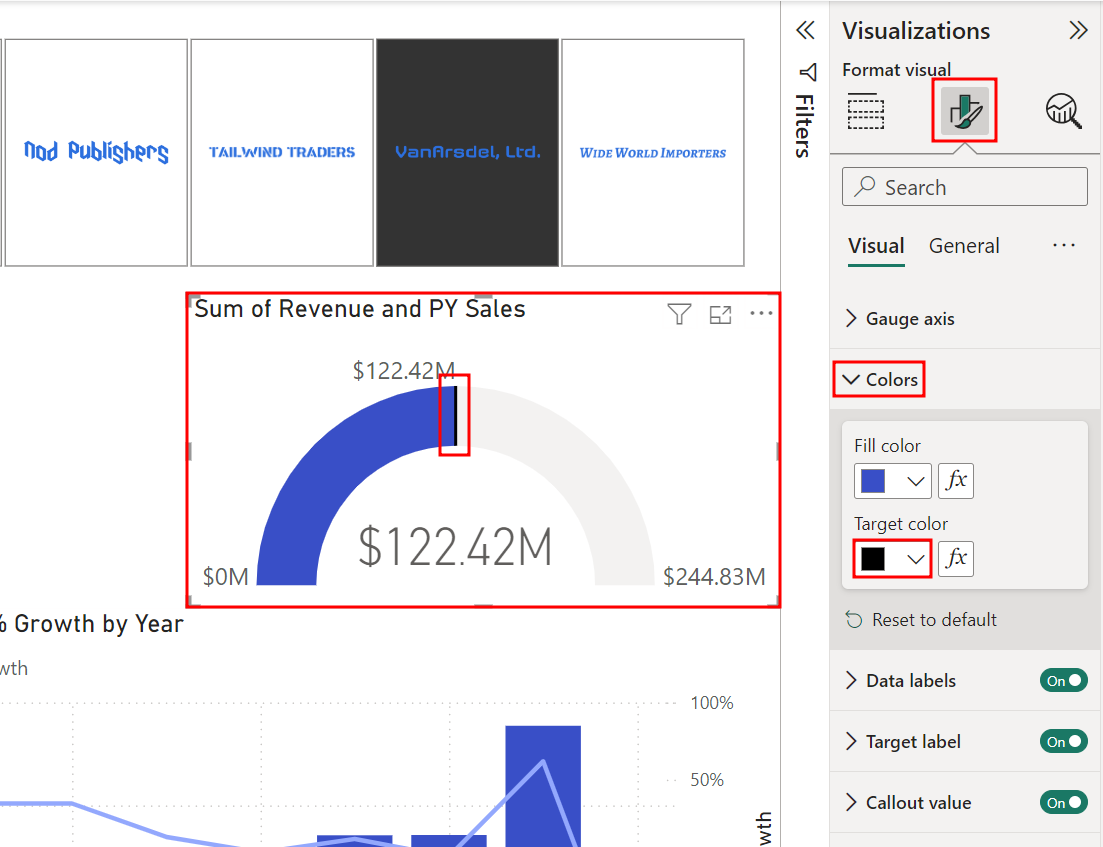Turn off the Target label toggle
The image size is (1103, 847).
[1064, 741]
